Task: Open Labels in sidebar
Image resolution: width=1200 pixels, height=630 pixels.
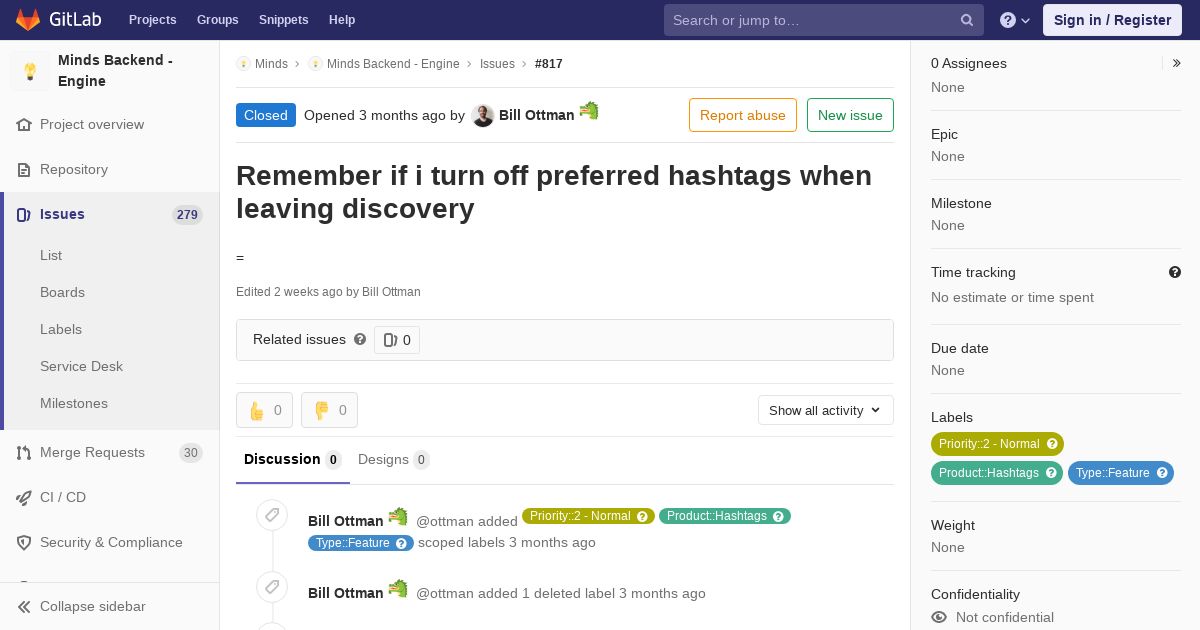Action: point(61,330)
